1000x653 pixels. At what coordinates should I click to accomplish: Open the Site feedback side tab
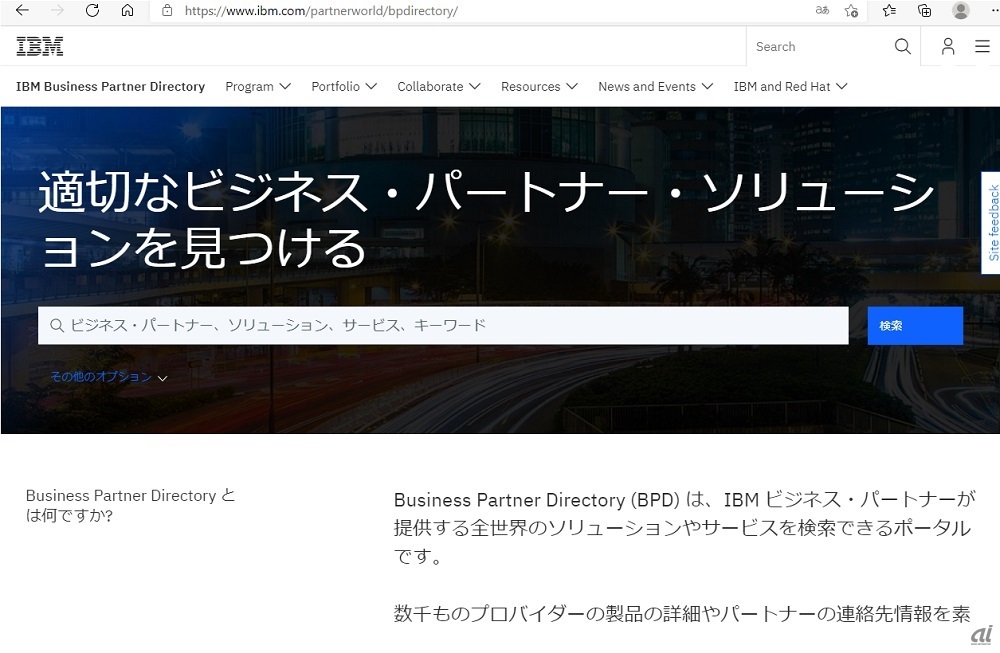click(x=990, y=223)
